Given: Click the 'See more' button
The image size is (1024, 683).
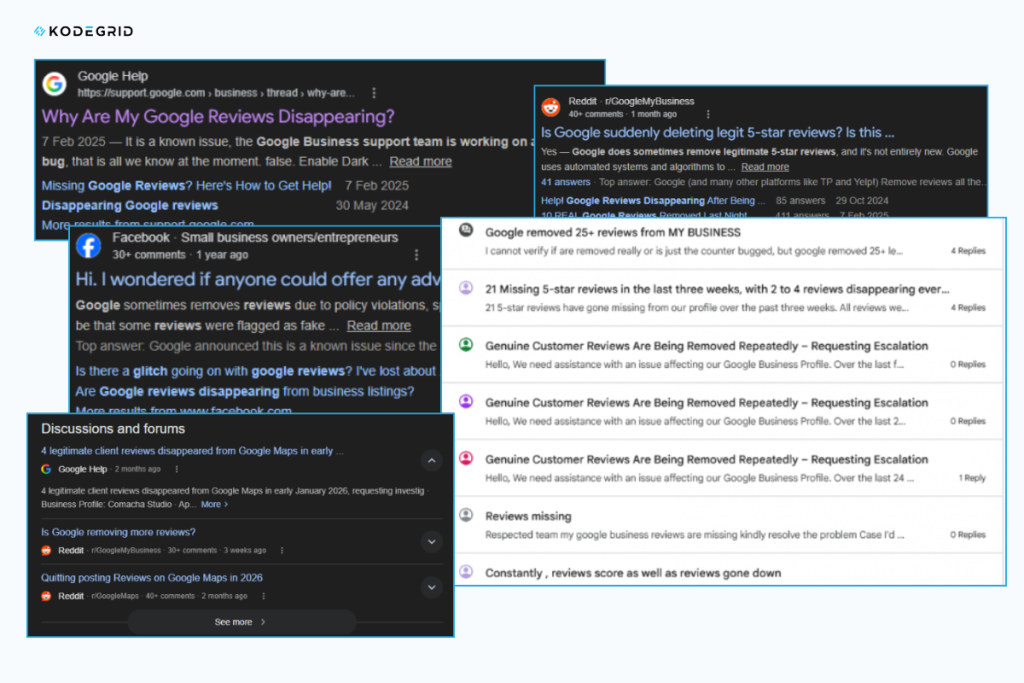Looking at the screenshot, I should point(241,622).
